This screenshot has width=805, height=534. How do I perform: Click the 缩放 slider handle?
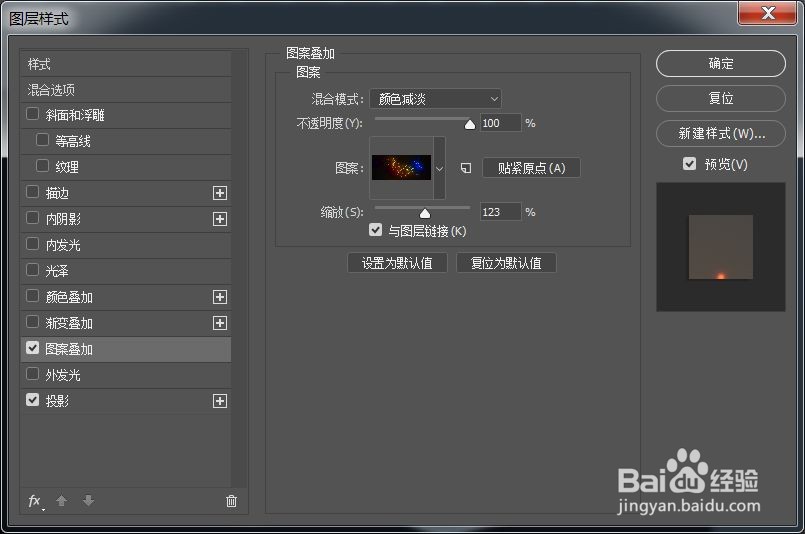(425, 213)
